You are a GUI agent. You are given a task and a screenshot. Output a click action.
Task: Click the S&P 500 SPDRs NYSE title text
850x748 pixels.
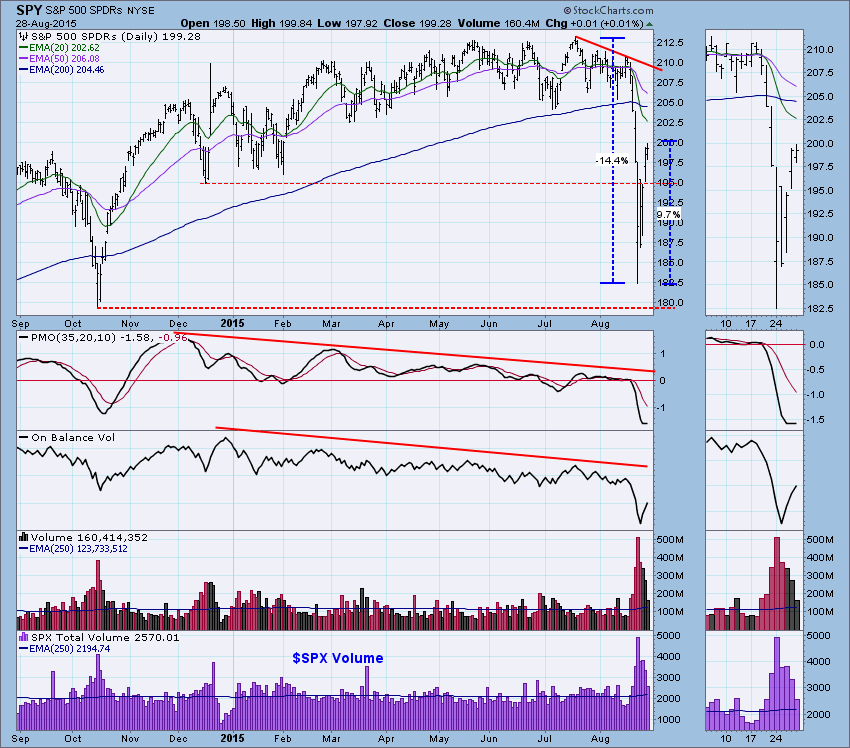(98, 11)
